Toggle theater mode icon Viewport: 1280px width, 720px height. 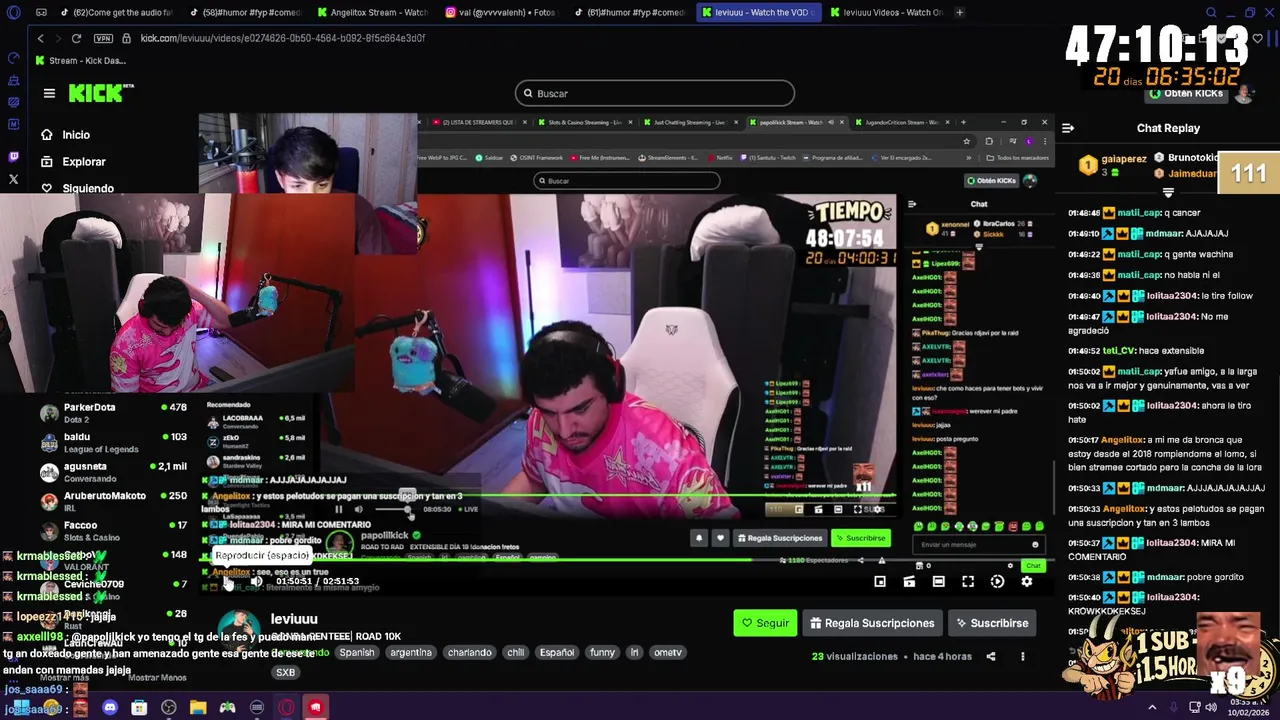pos(938,582)
